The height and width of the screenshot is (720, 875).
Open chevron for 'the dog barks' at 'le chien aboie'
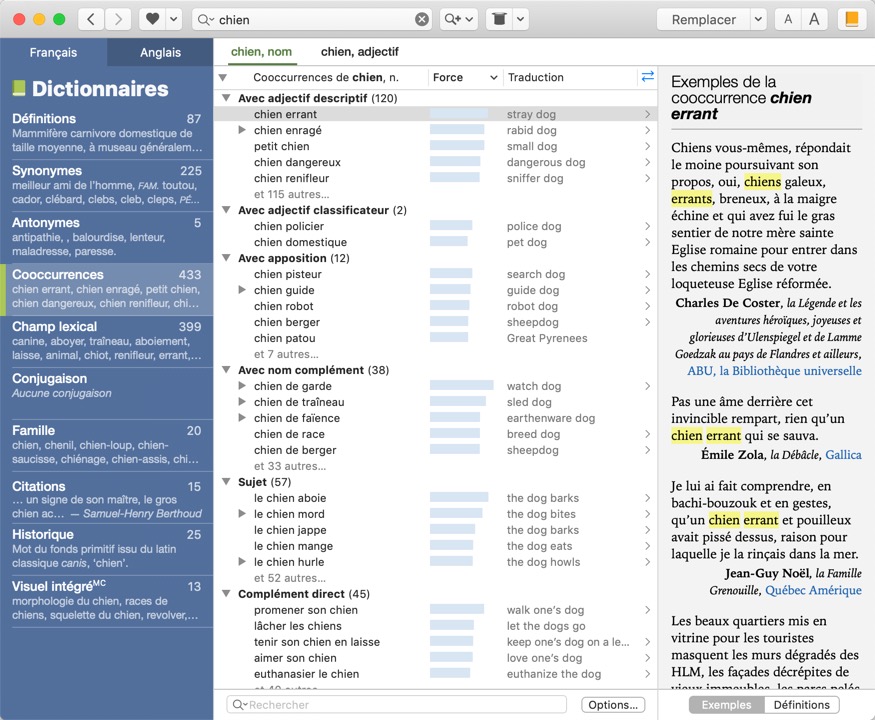coord(647,498)
